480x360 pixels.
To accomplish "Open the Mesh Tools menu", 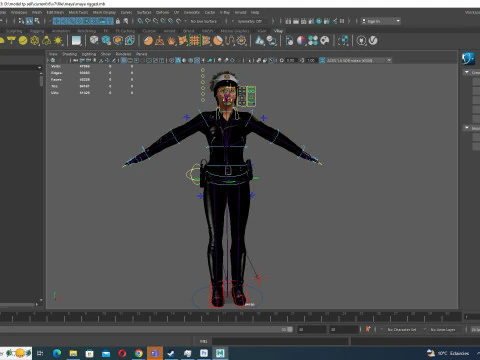I will (78, 12).
